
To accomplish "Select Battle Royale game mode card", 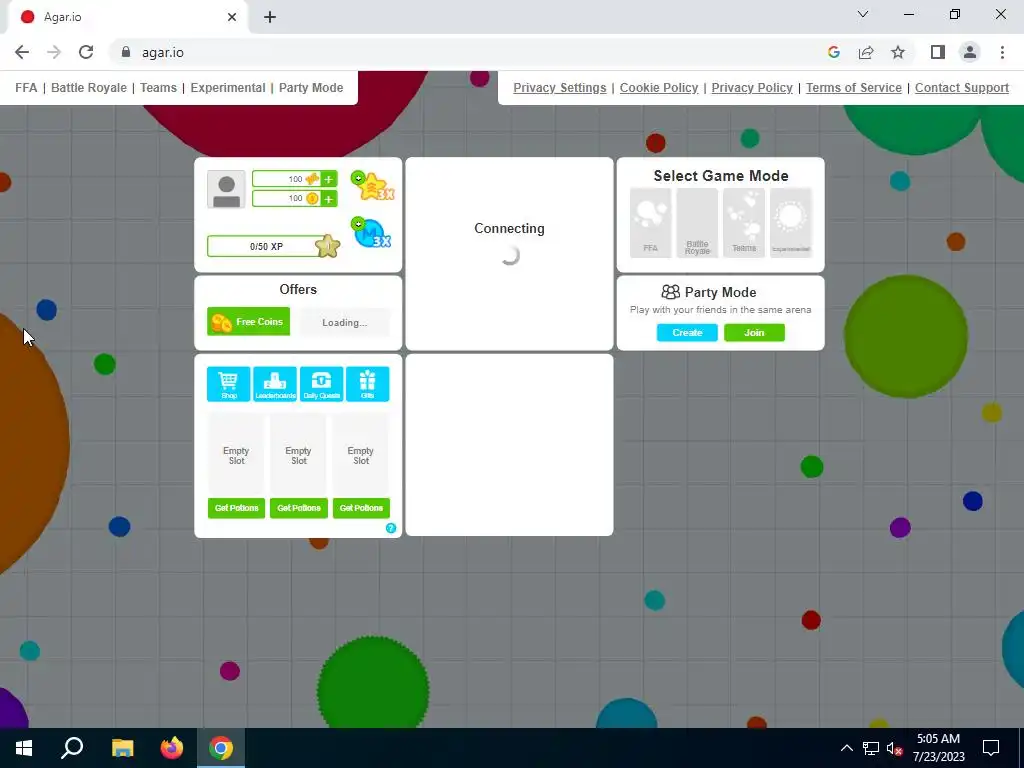I will (x=697, y=223).
